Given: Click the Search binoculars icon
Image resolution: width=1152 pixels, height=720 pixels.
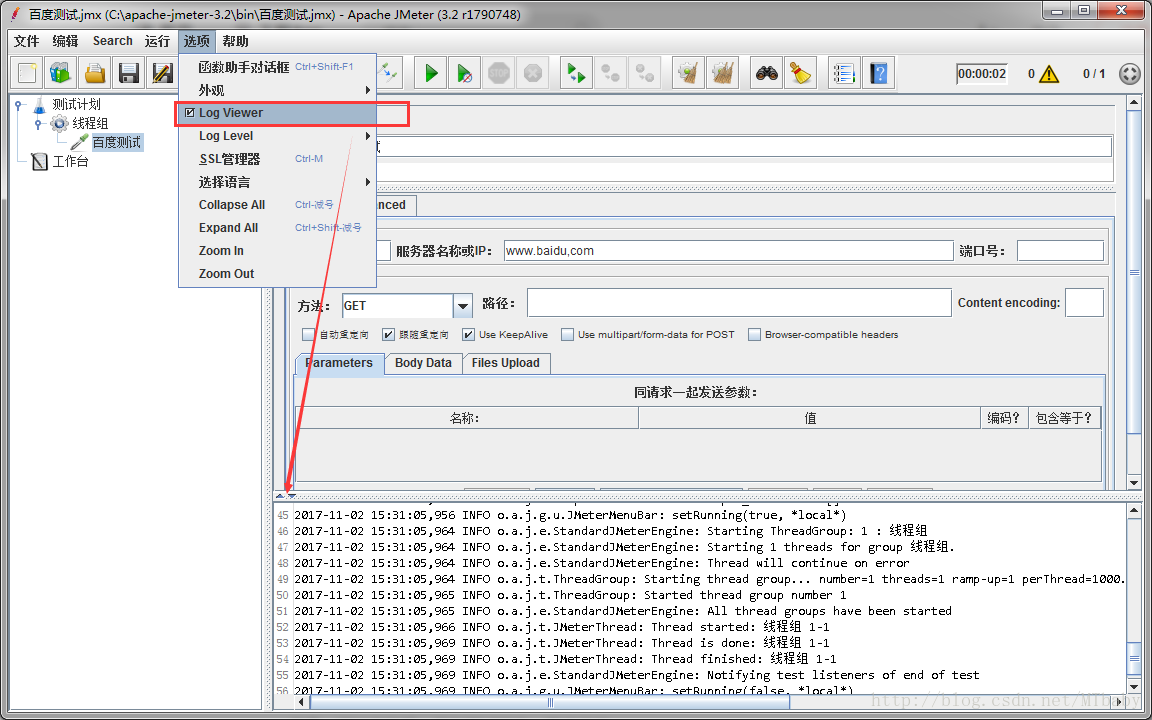Looking at the screenshot, I should [x=767, y=73].
